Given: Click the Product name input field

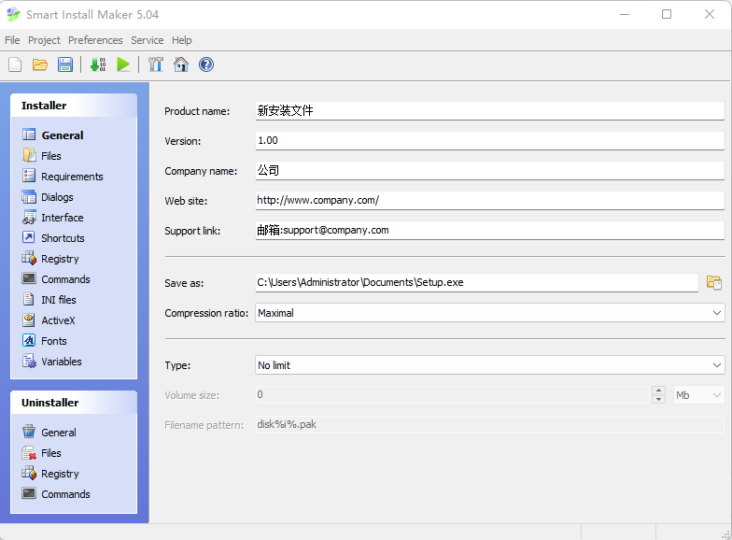Looking at the screenshot, I should coord(488,111).
